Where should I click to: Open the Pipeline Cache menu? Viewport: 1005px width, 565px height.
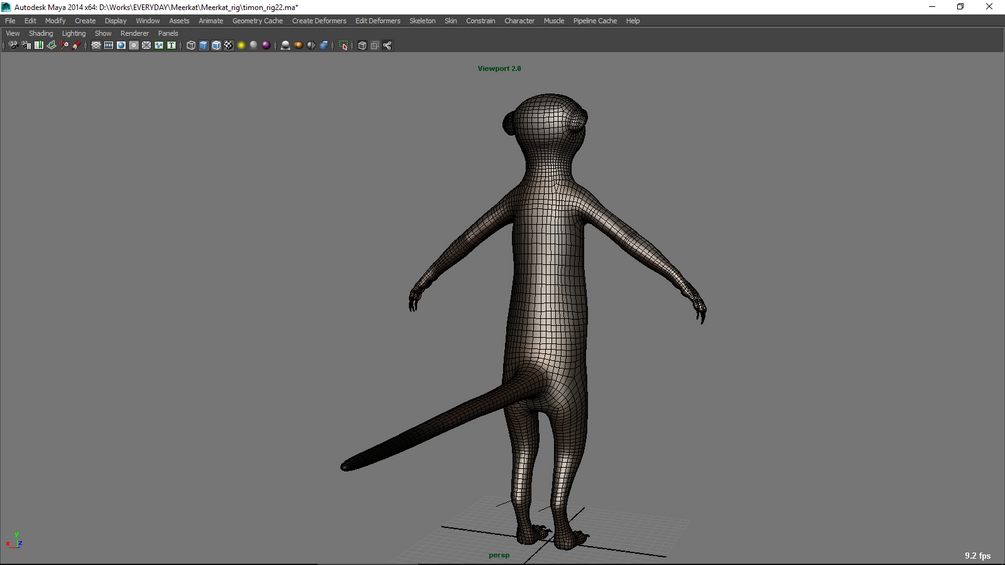pyautogui.click(x=595, y=20)
